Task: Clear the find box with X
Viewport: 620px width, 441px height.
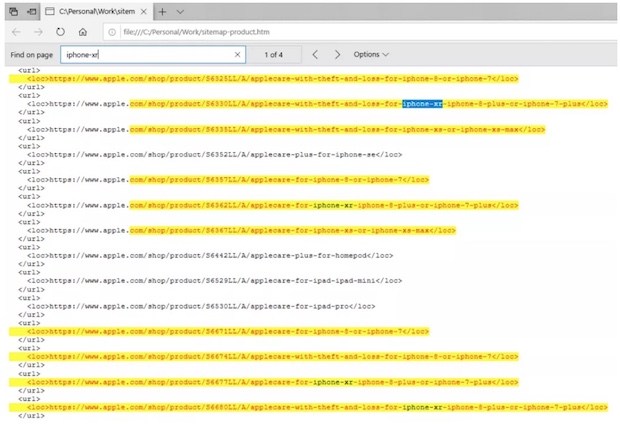Action: click(237, 55)
